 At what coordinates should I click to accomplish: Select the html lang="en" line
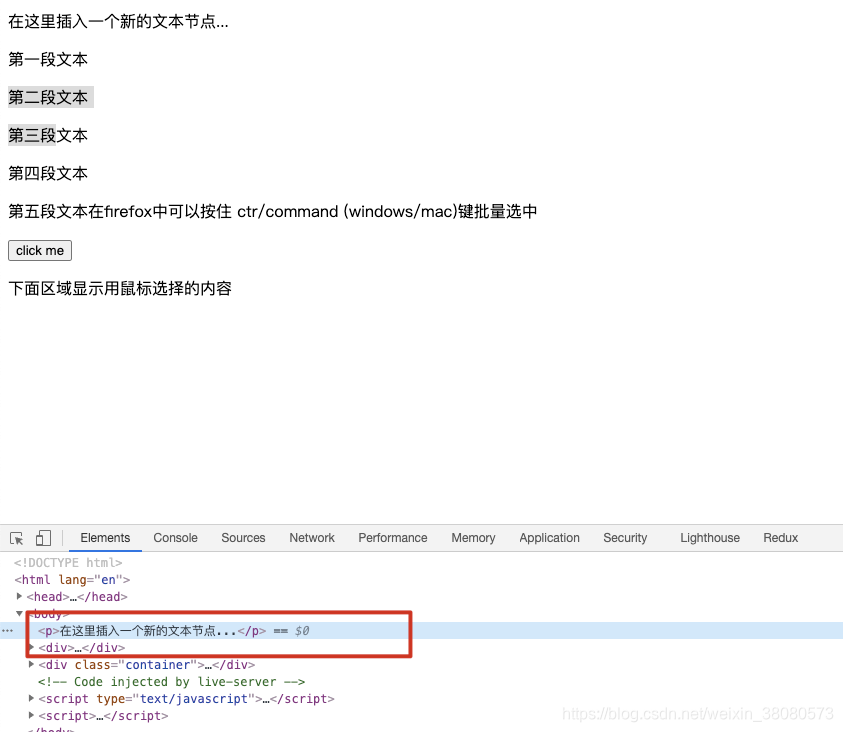tap(73, 580)
